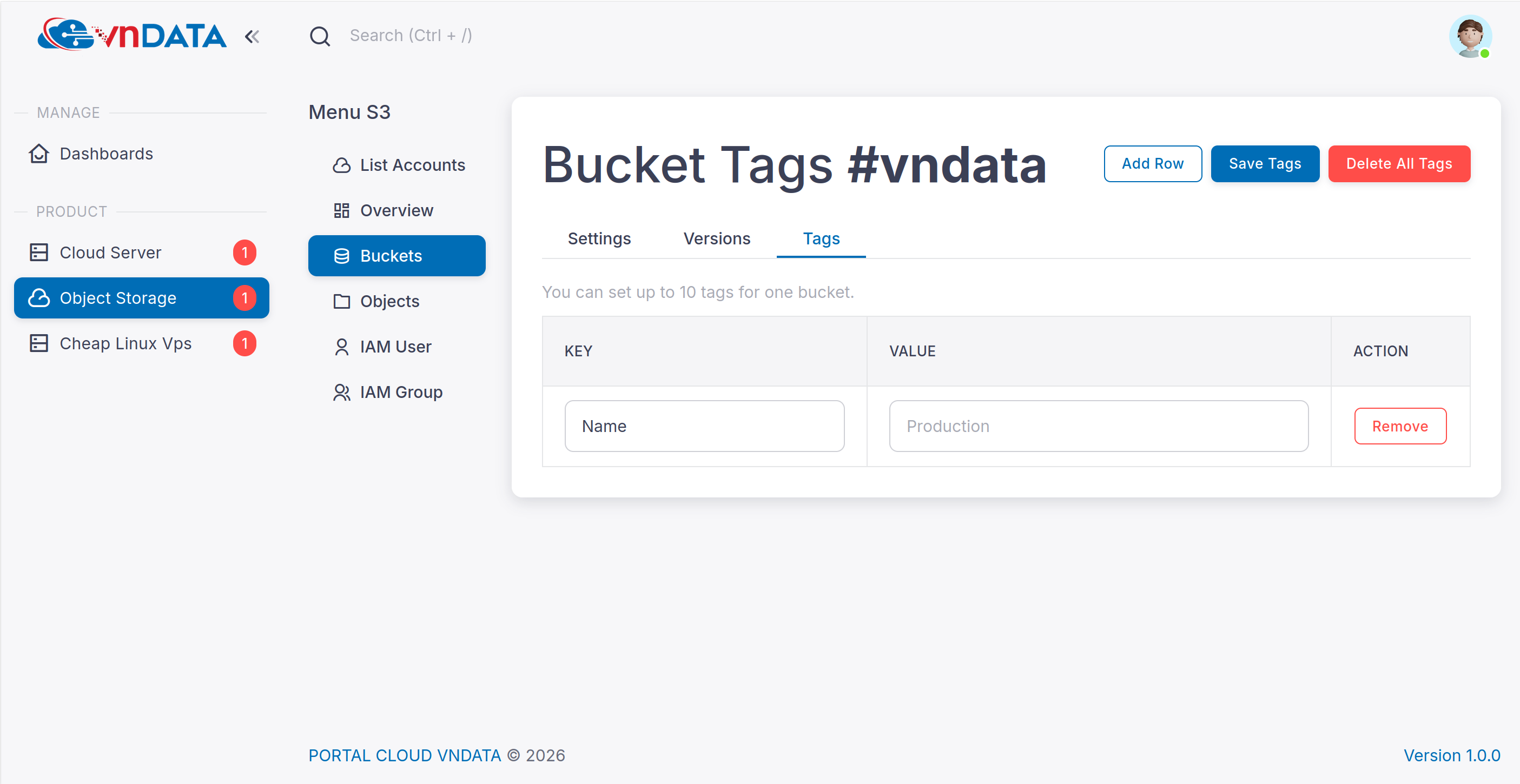Click the Delete All Tags button
Screen dimensions: 1520x784
[1398, 164]
